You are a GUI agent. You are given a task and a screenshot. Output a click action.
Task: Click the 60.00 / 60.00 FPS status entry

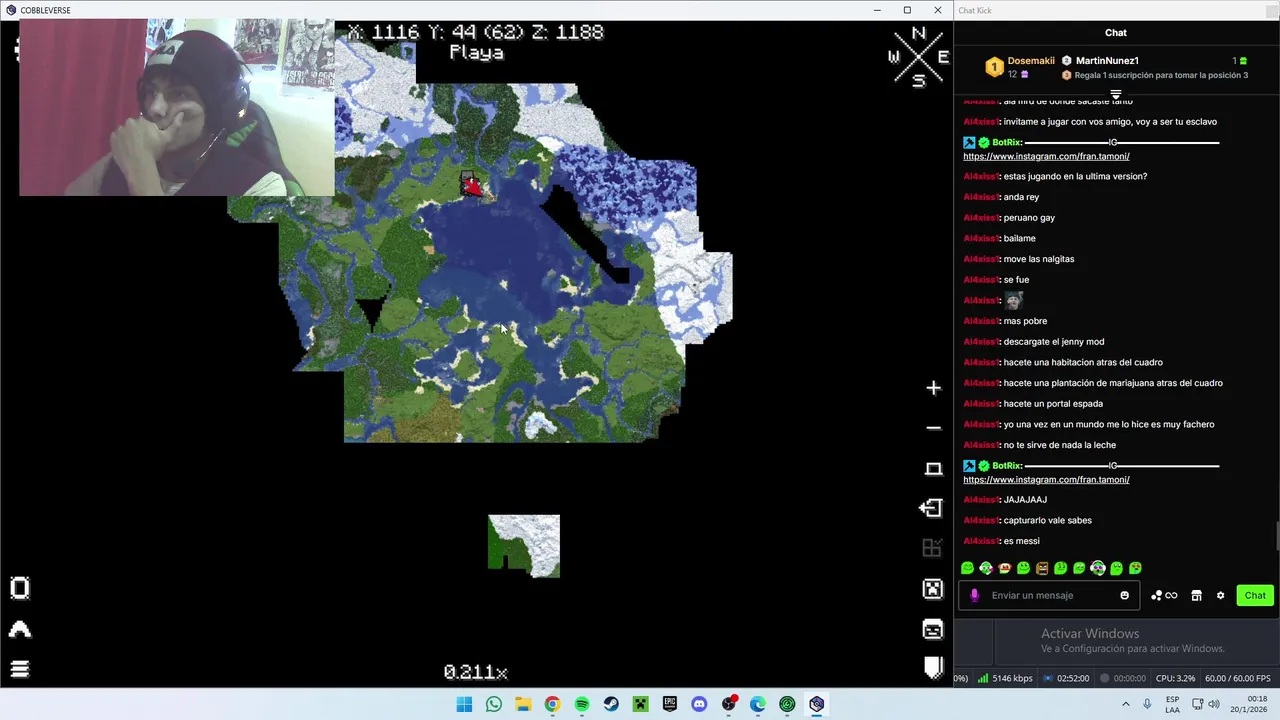(1239, 678)
